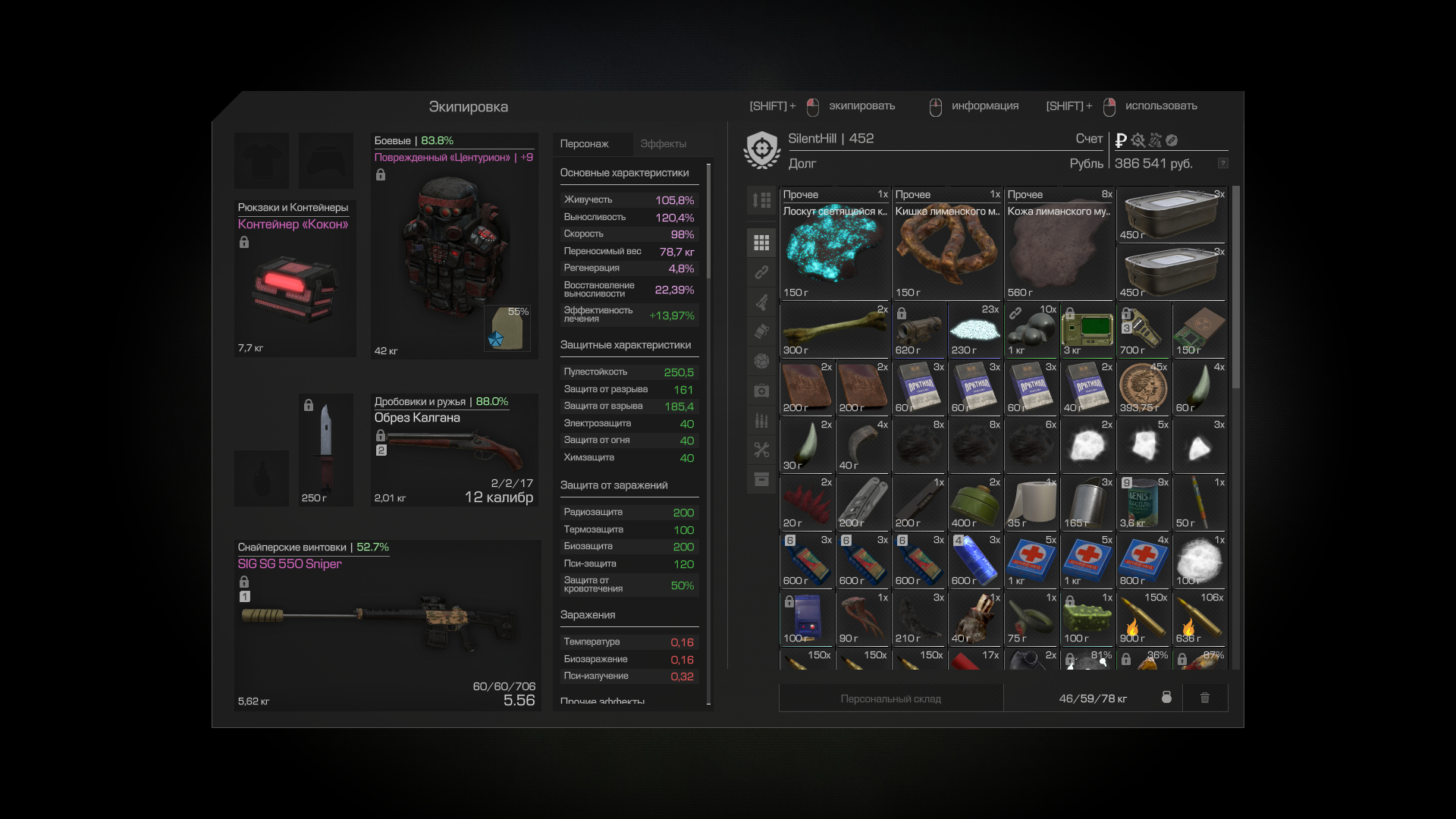Toggle the lock on the knife slot

[x=309, y=405]
